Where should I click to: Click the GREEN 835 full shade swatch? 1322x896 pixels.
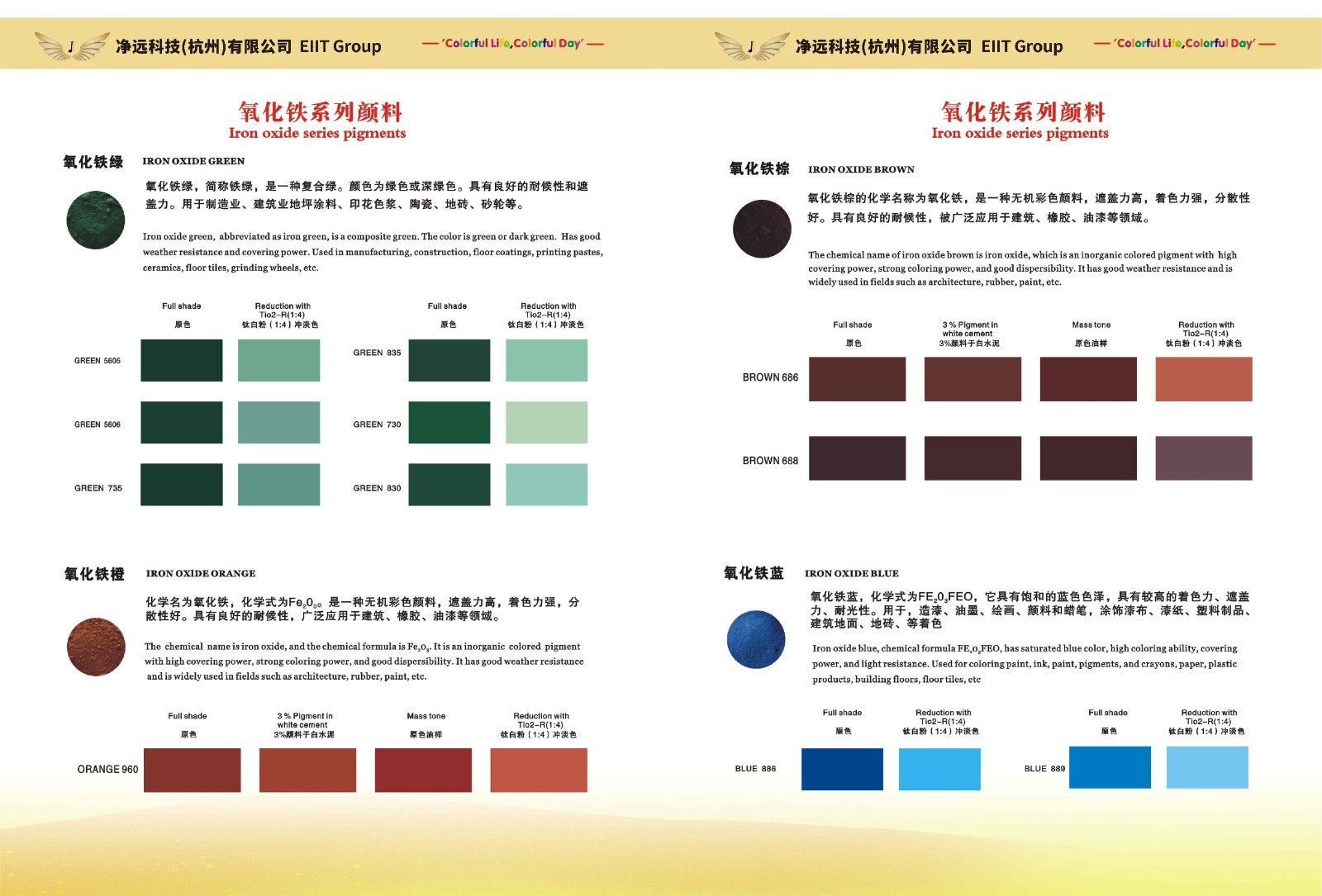[449, 360]
